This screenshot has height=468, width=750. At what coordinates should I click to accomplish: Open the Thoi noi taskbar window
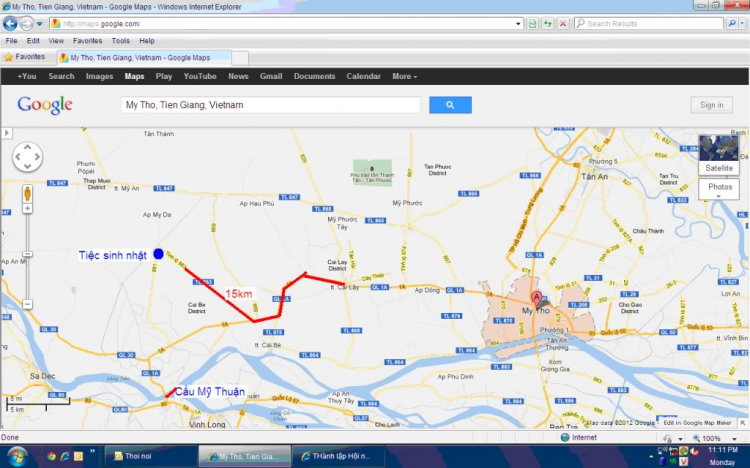pyautogui.click(x=151, y=456)
